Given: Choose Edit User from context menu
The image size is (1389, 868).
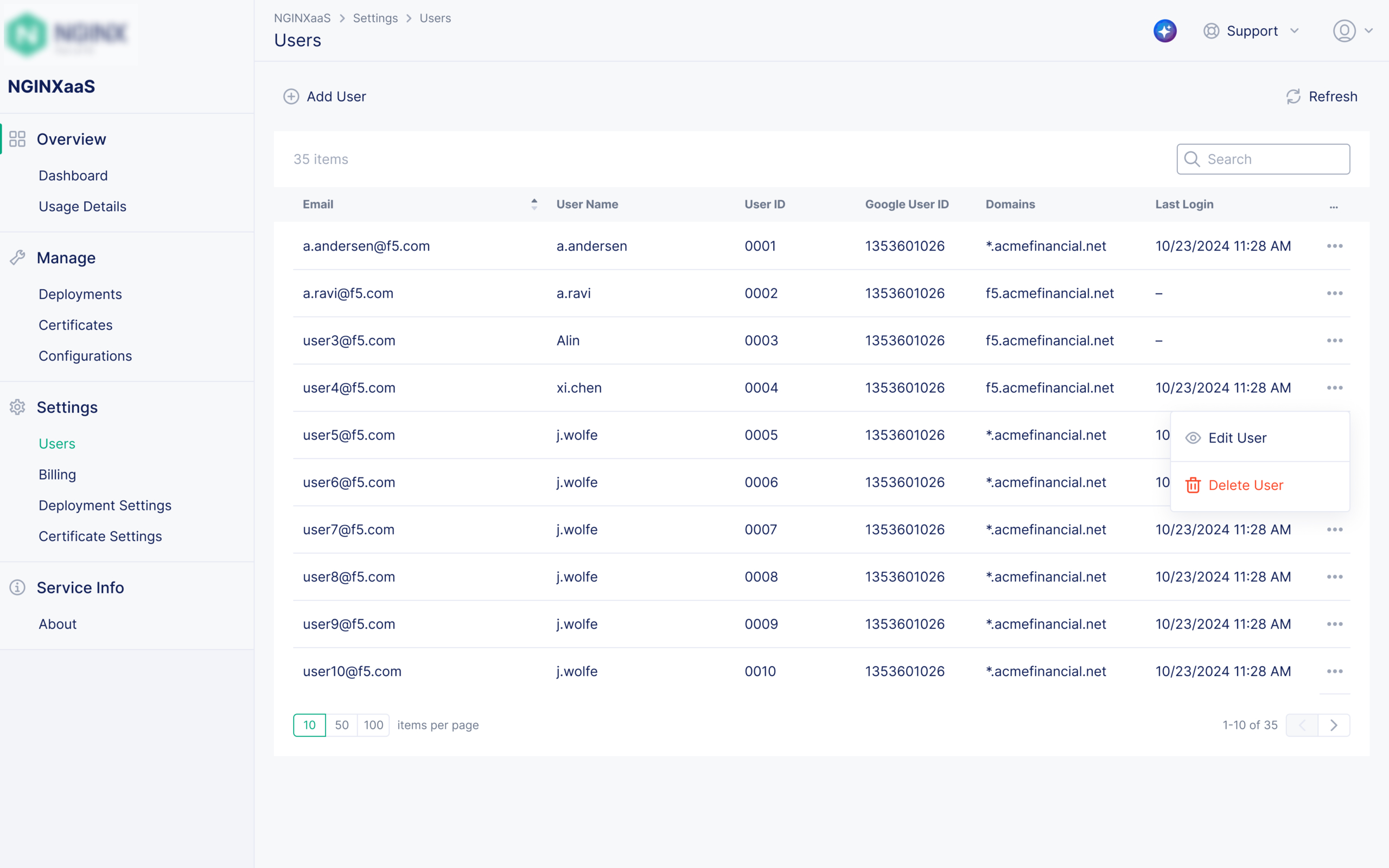Looking at the screenshot, I should coord(1237,438).
